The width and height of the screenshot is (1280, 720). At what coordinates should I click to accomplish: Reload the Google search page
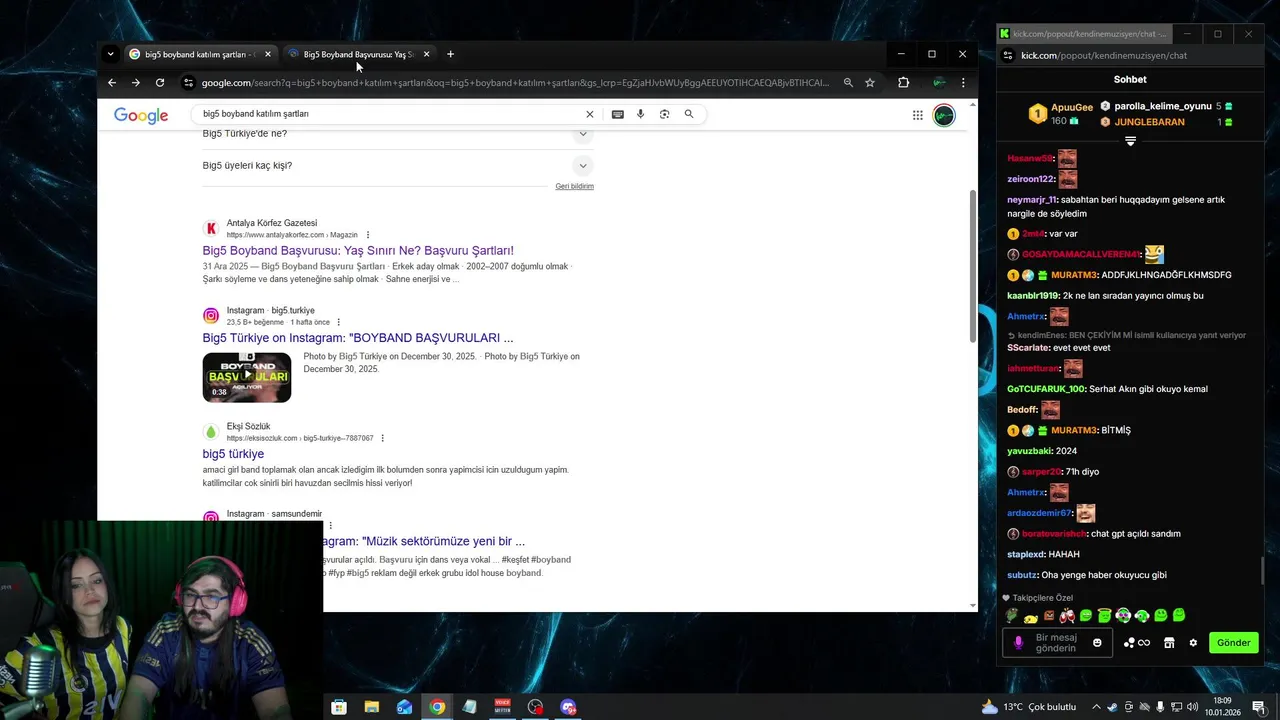160,83
